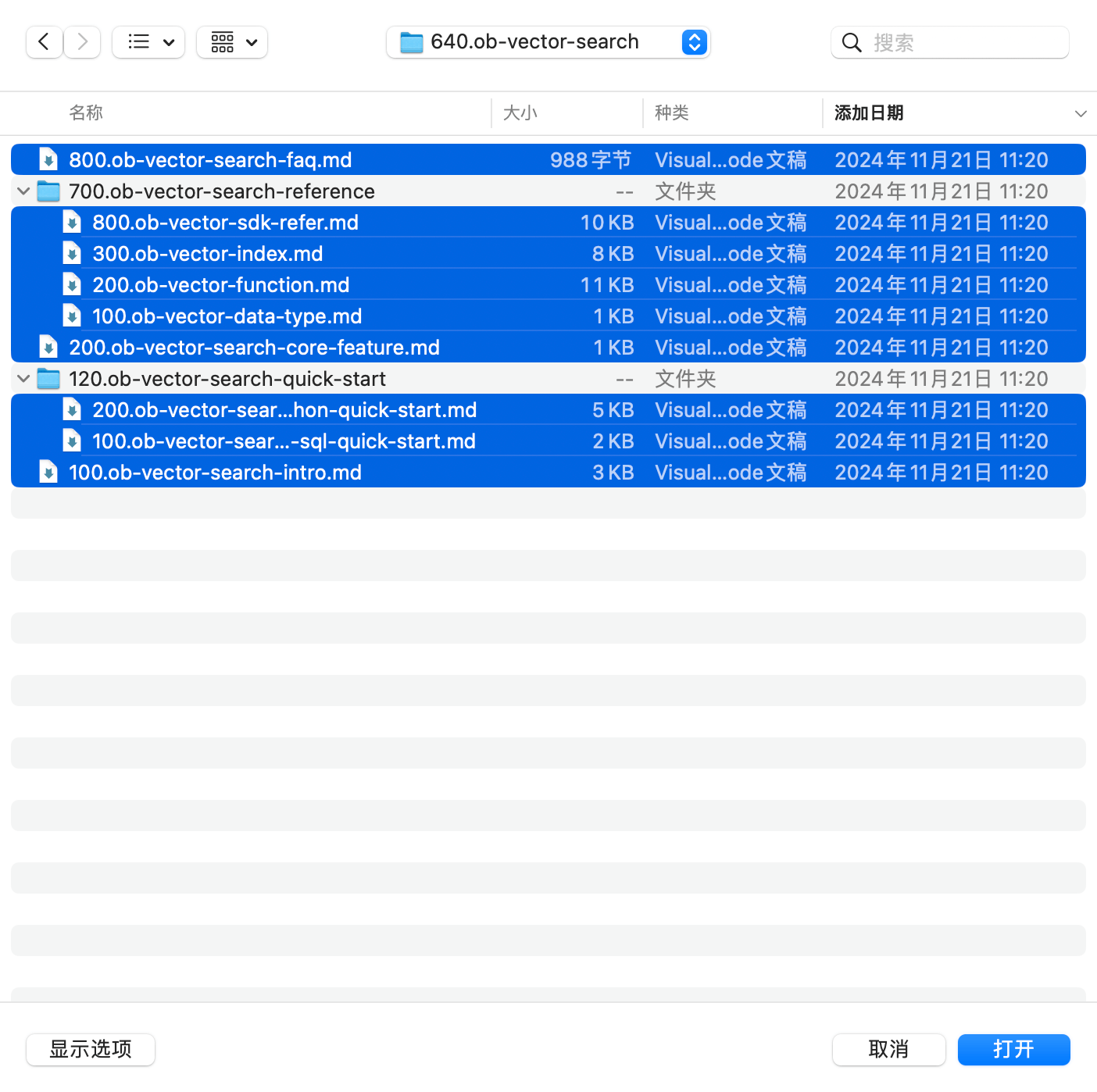The width and height of the screenshot is (1097, 1092).
Task: Click the 5 KB size cell
Action: pyautogui.click(x=613, y=410)
